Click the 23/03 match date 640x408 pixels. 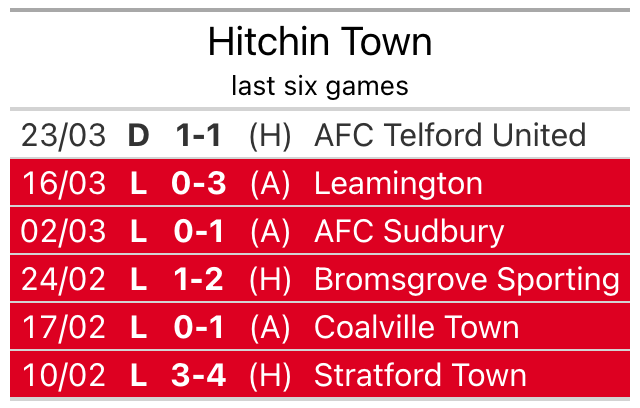tap(63, 135)
